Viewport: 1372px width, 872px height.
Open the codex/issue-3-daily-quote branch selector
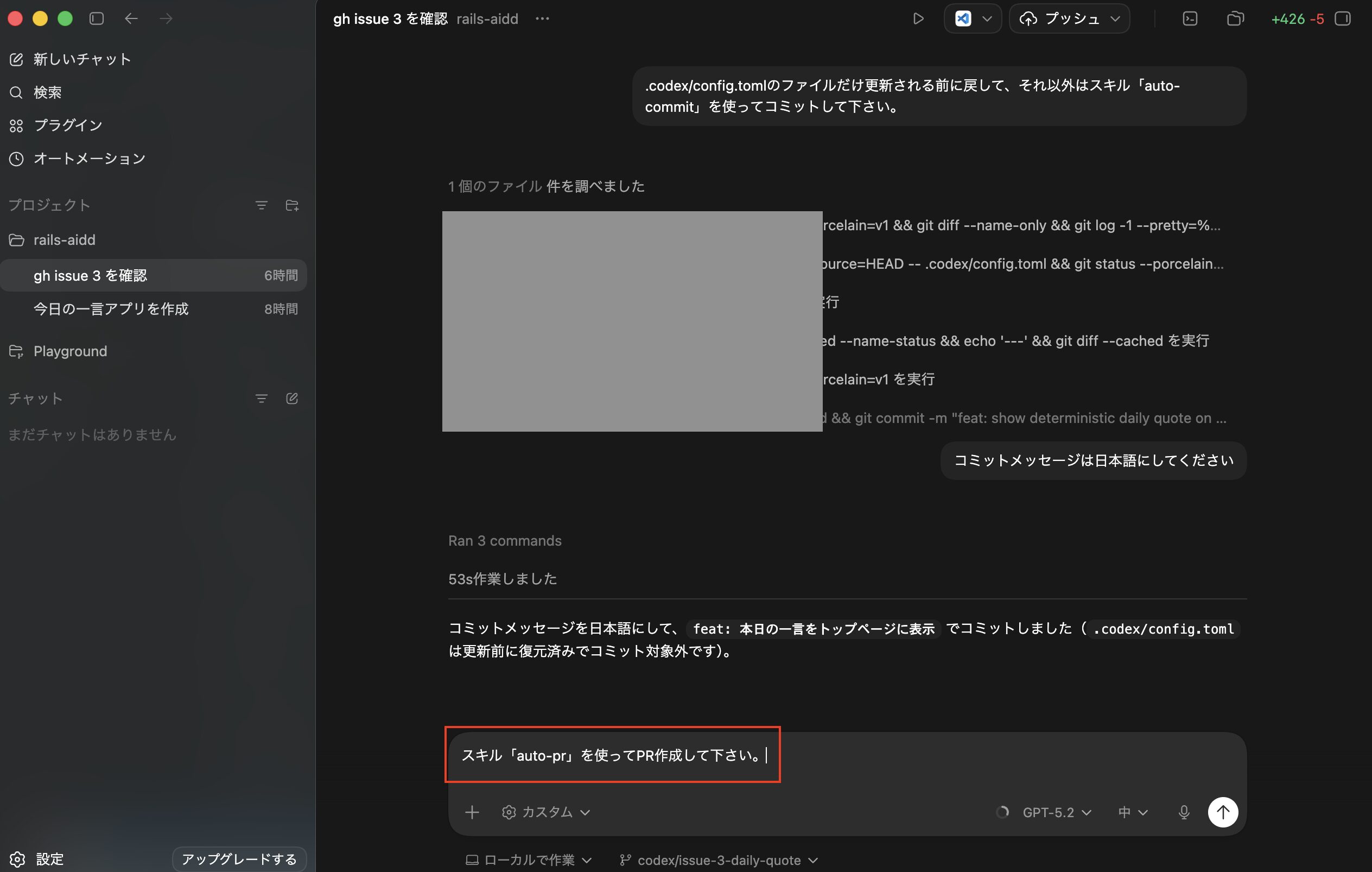tap(719, 860)
